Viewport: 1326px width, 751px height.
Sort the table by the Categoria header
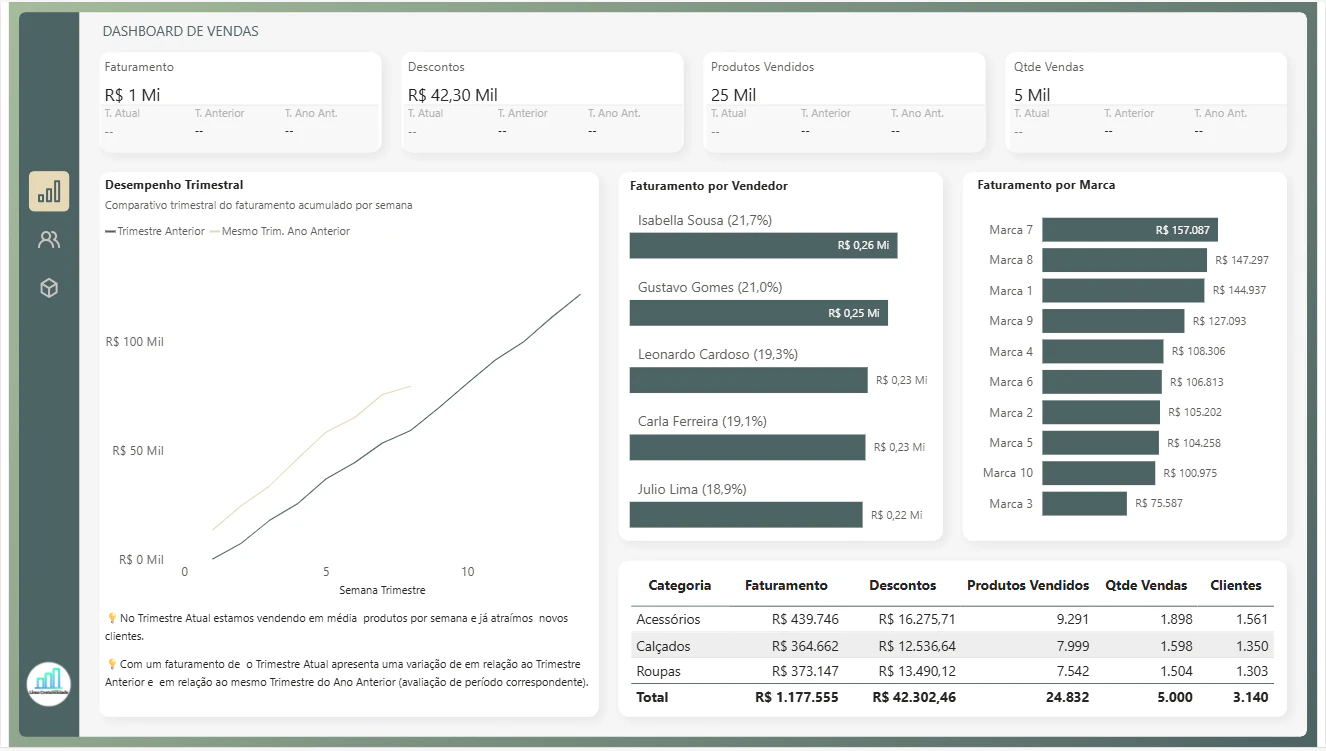point(680,585)
